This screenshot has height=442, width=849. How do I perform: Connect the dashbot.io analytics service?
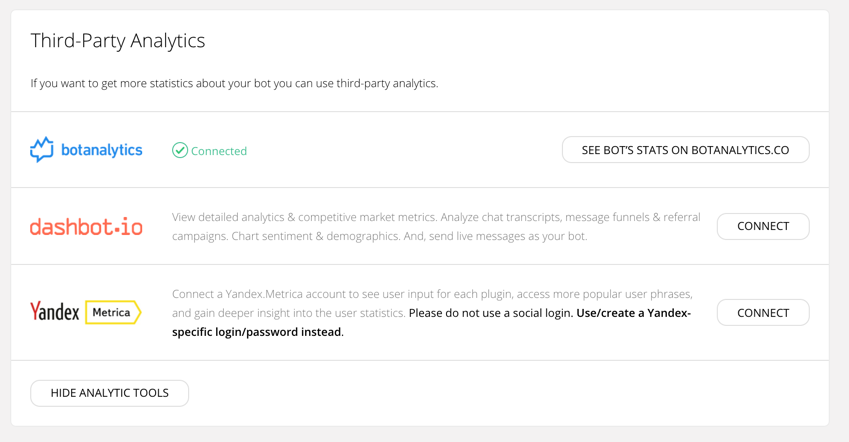[x=763, y=226]
